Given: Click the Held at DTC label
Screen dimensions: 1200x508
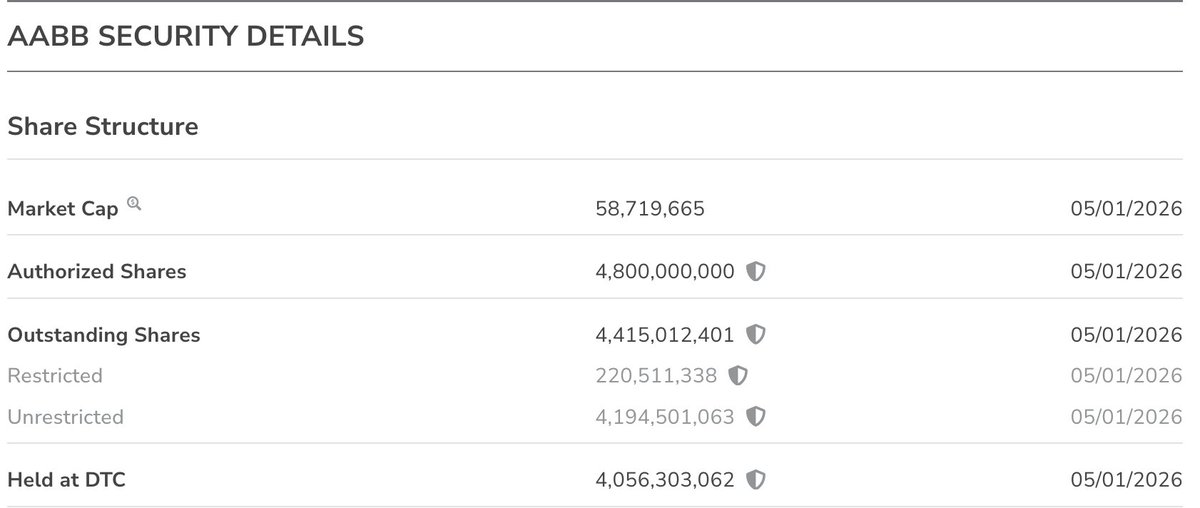Looking at the screenshot, I should pos(66,480).
